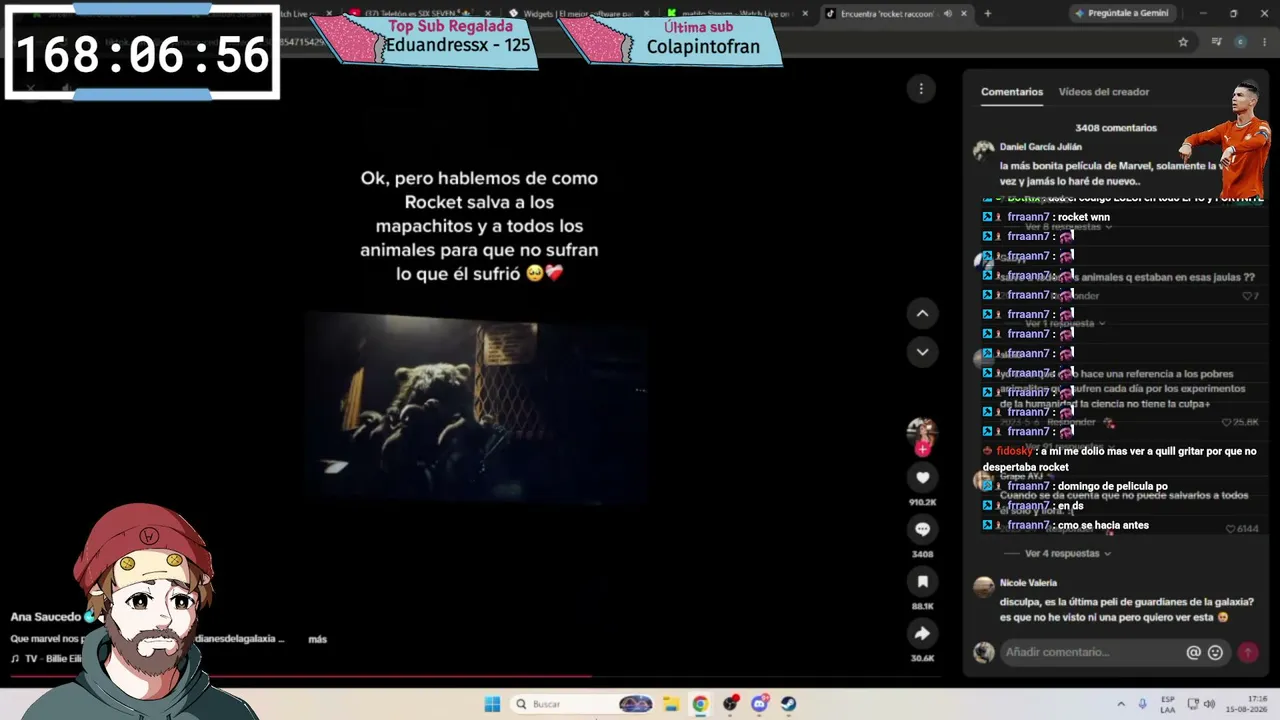Click the video frame to pause playback
This screenshot has height=720, width=1280.
click(x=476, y=406)
